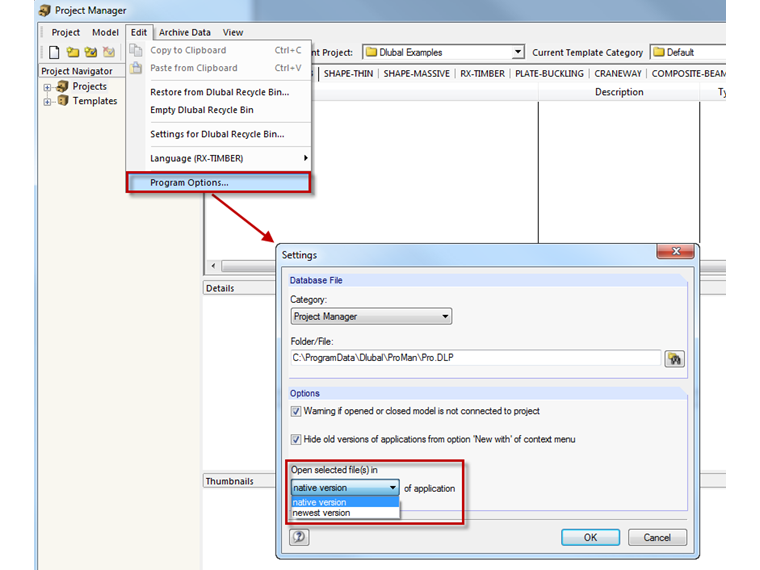Click the Edit menu

pyautogui.click(x=139, y=32)
